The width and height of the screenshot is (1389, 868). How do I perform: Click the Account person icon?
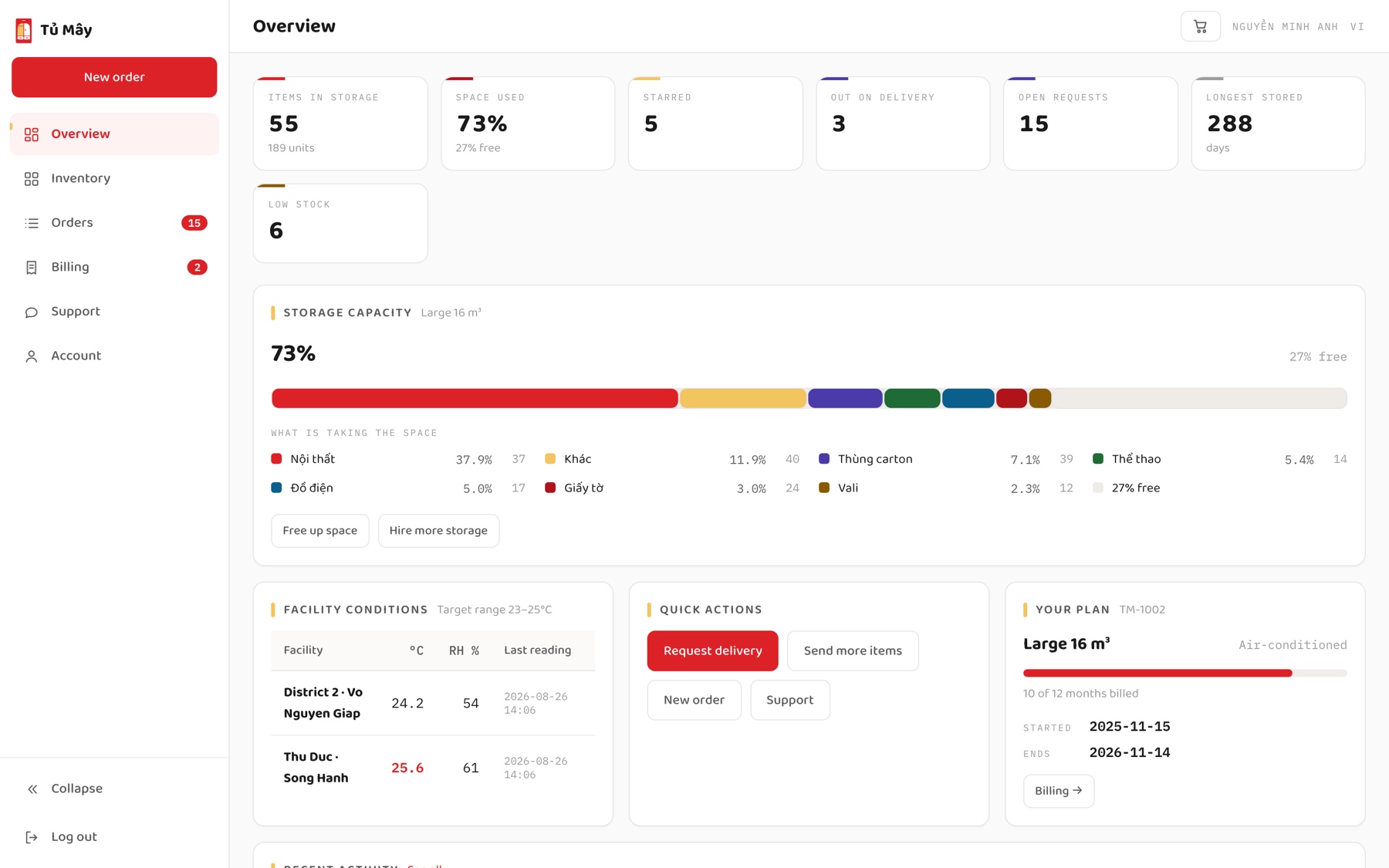tap(32, 356)
